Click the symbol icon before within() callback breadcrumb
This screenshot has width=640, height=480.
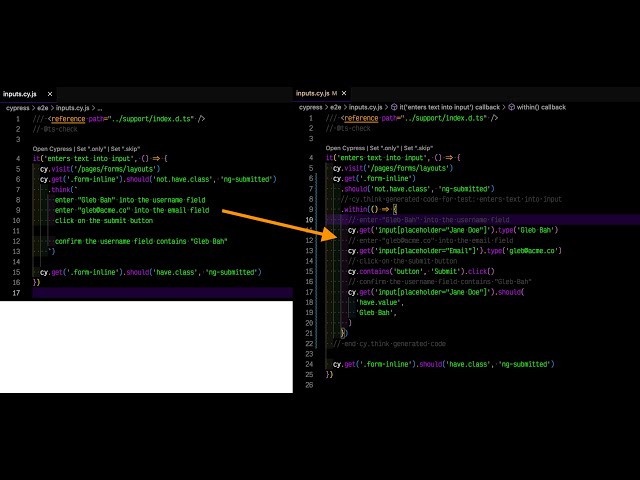511,107
